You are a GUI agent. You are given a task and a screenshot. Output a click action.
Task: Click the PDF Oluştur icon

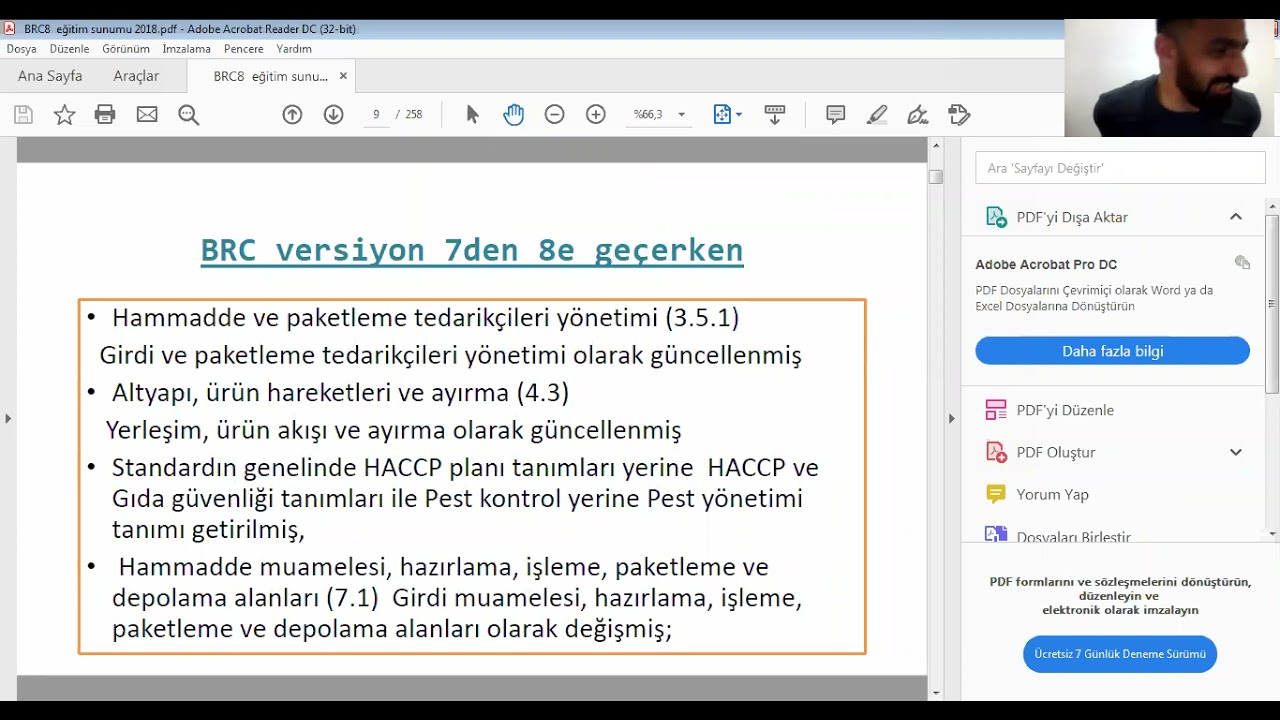click(996, 452)
